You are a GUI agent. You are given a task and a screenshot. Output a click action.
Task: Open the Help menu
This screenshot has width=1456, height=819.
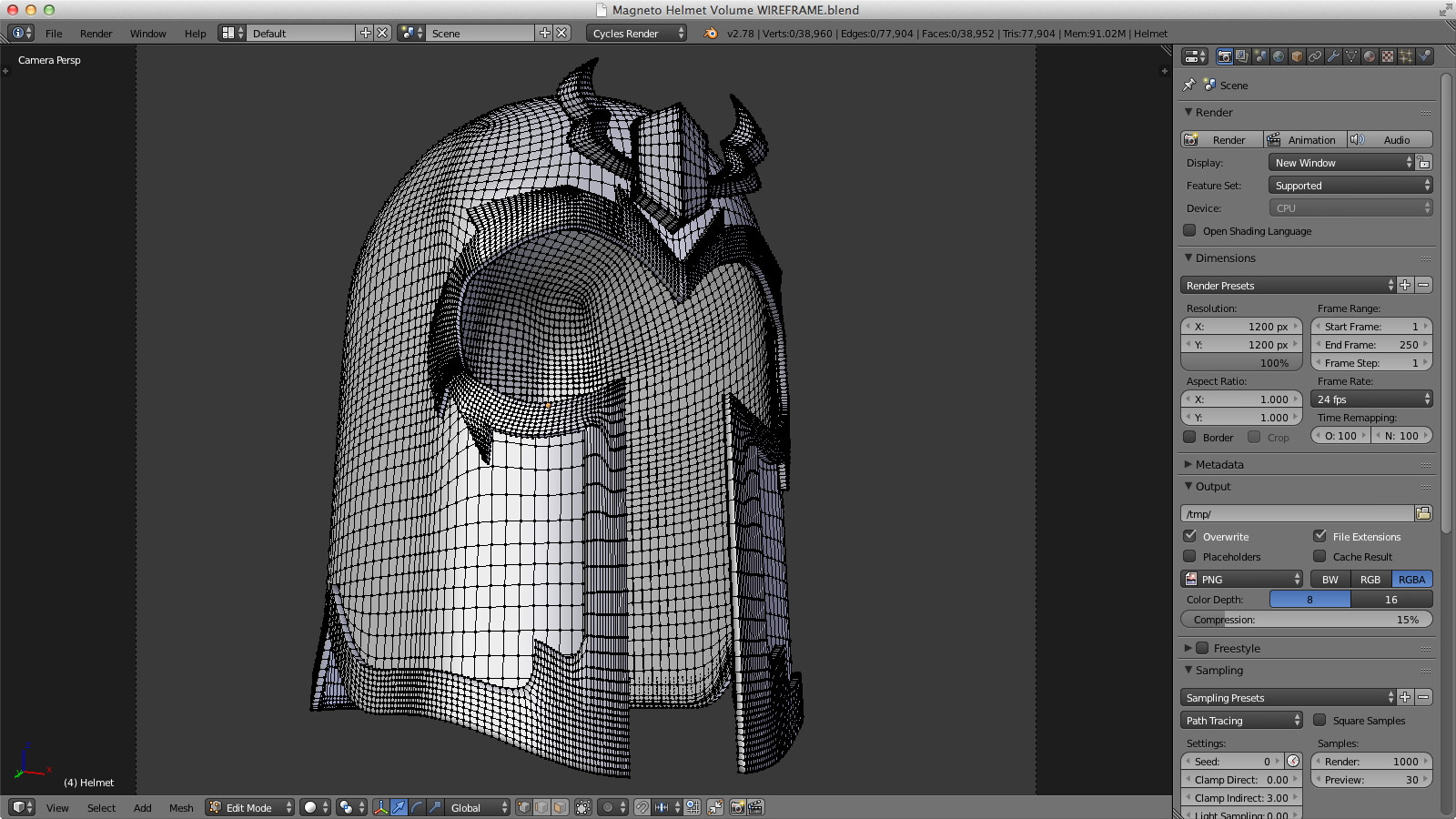(195, 33)
